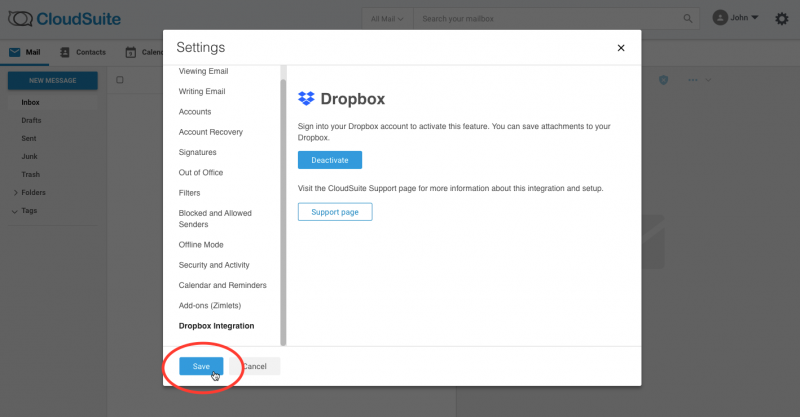Click the Dropbox logo icon
Image resolution: width=800 pixels, height=417 pixels.
[306, 98]
